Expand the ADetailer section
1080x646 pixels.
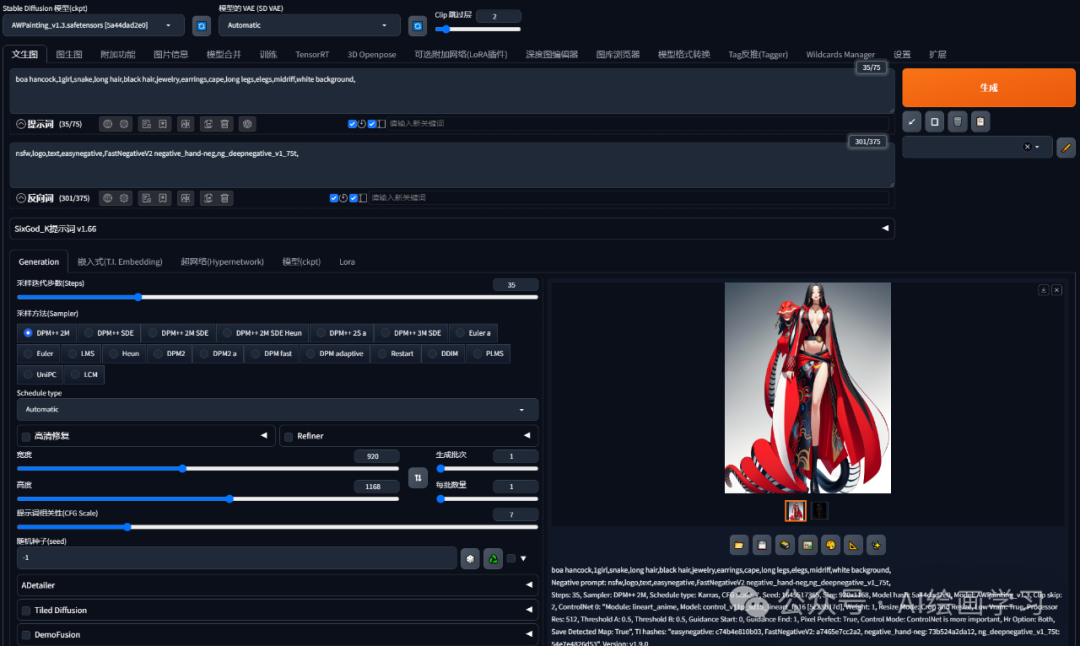[x=277, y=584]
